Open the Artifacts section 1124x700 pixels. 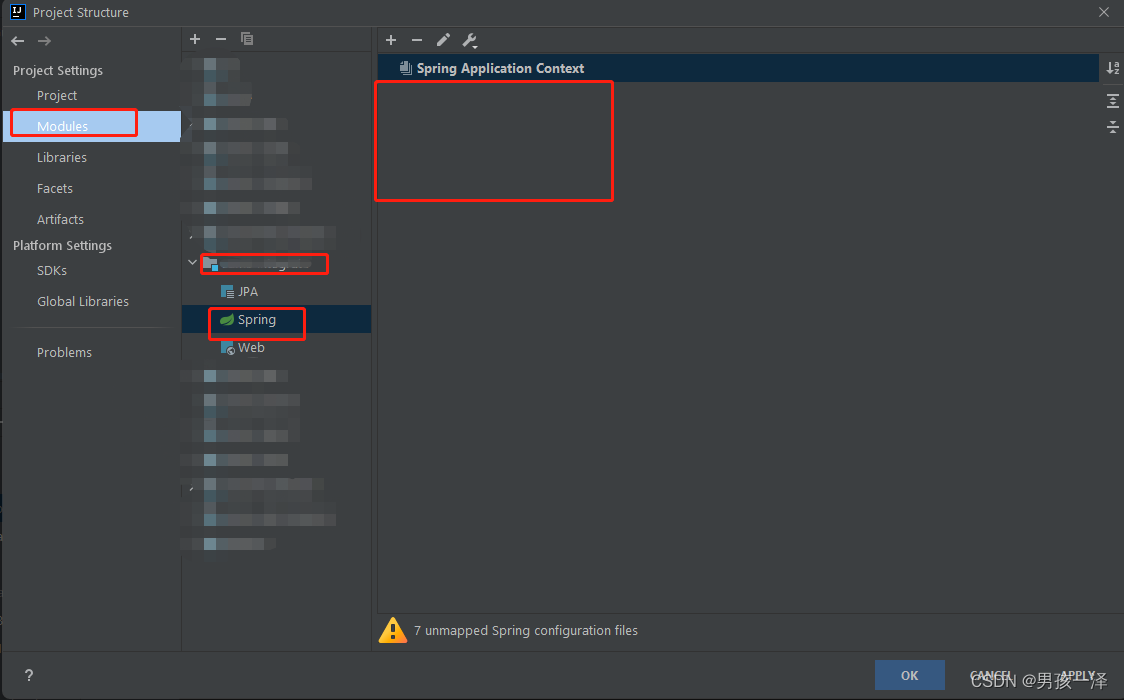[60, 219]
